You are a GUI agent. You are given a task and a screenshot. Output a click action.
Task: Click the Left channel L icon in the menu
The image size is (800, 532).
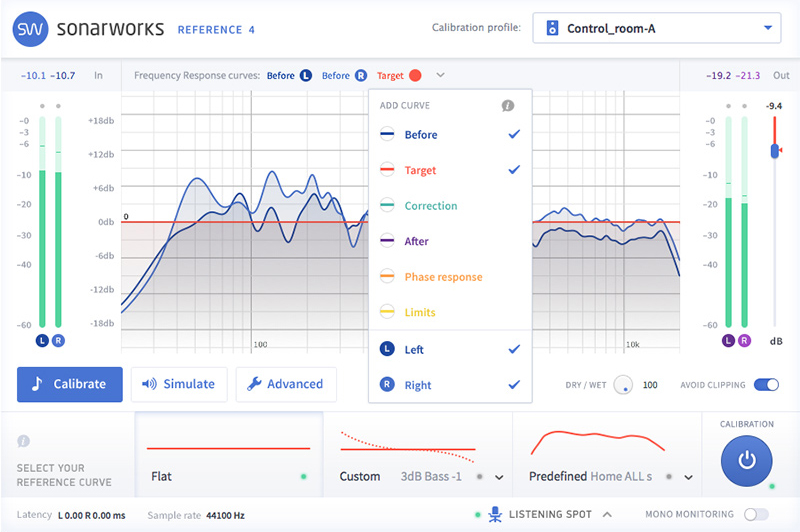coord(387,349)
